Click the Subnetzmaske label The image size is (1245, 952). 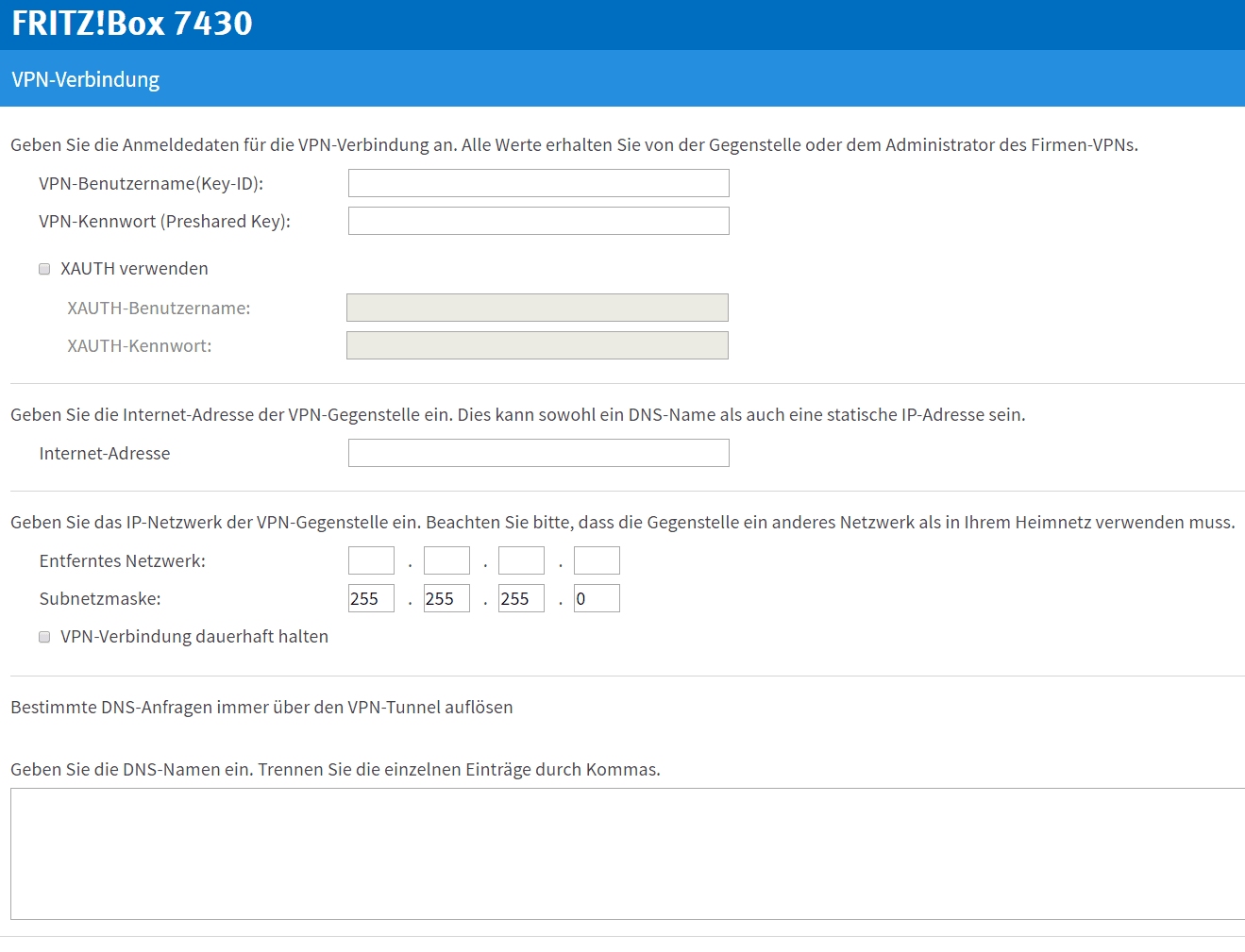click(x=100, y=599)
